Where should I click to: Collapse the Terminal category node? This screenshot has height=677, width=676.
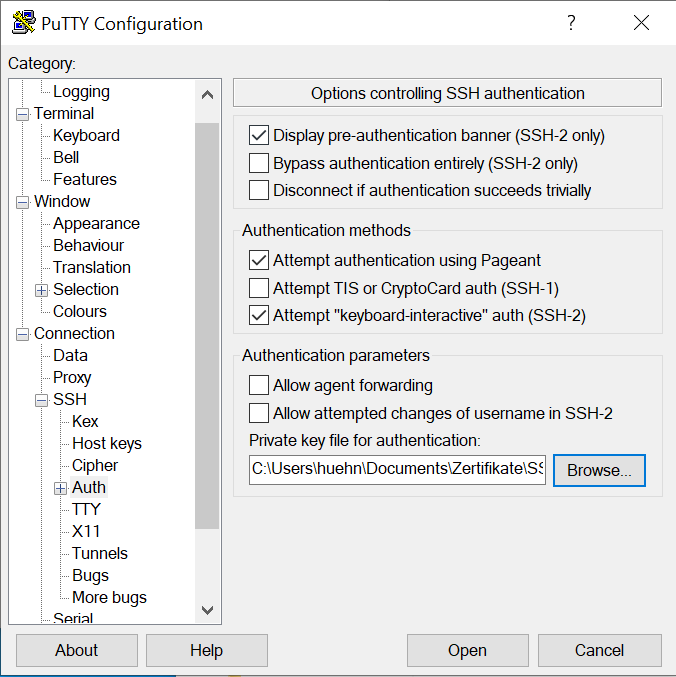tap(22, 114)
